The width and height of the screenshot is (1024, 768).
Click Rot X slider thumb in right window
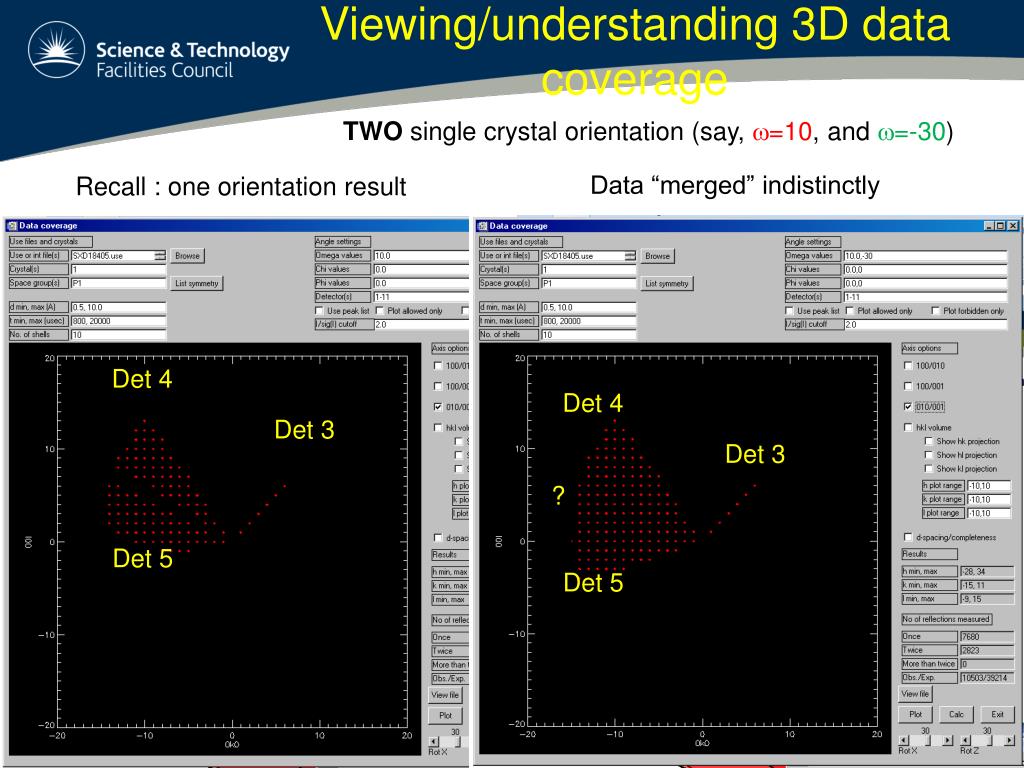tap(926, 741)
